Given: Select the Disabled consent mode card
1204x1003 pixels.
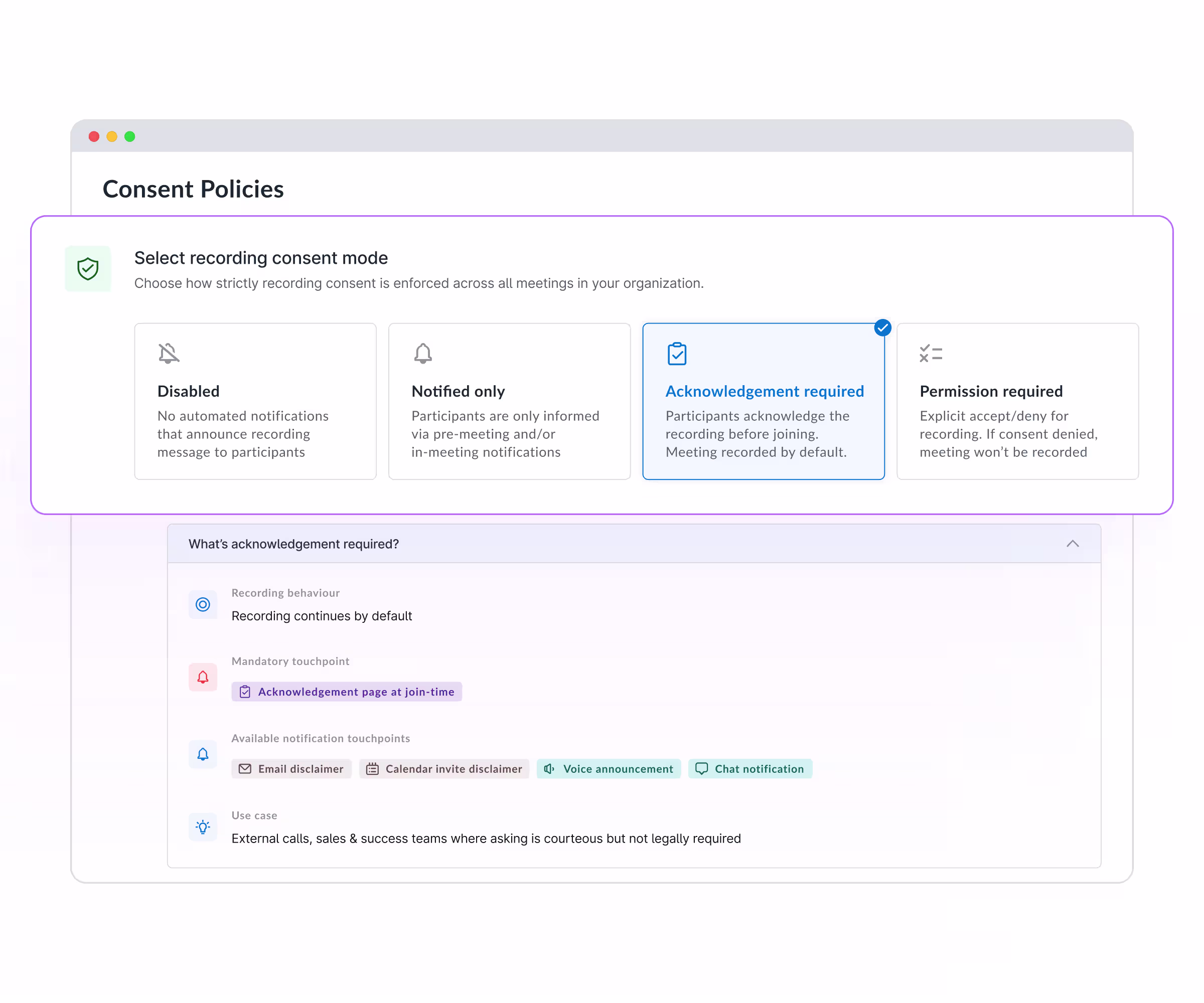Looking at the screenshot, I should [255, 401].
